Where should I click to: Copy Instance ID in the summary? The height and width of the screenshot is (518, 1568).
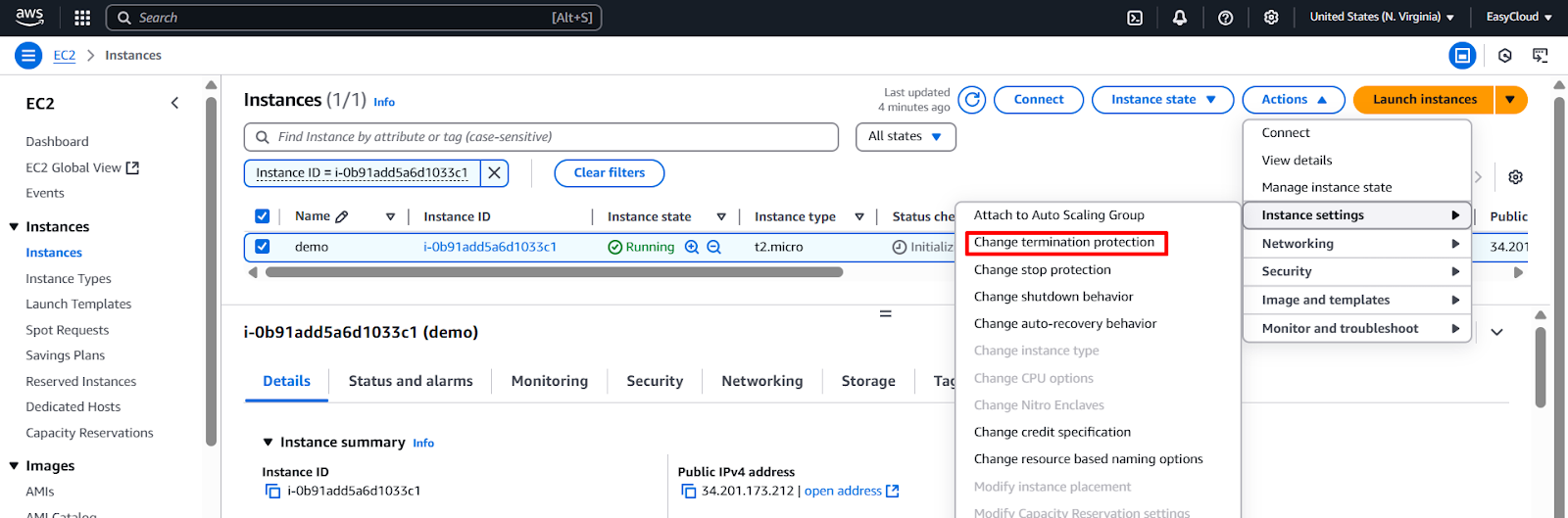[272, 491]
